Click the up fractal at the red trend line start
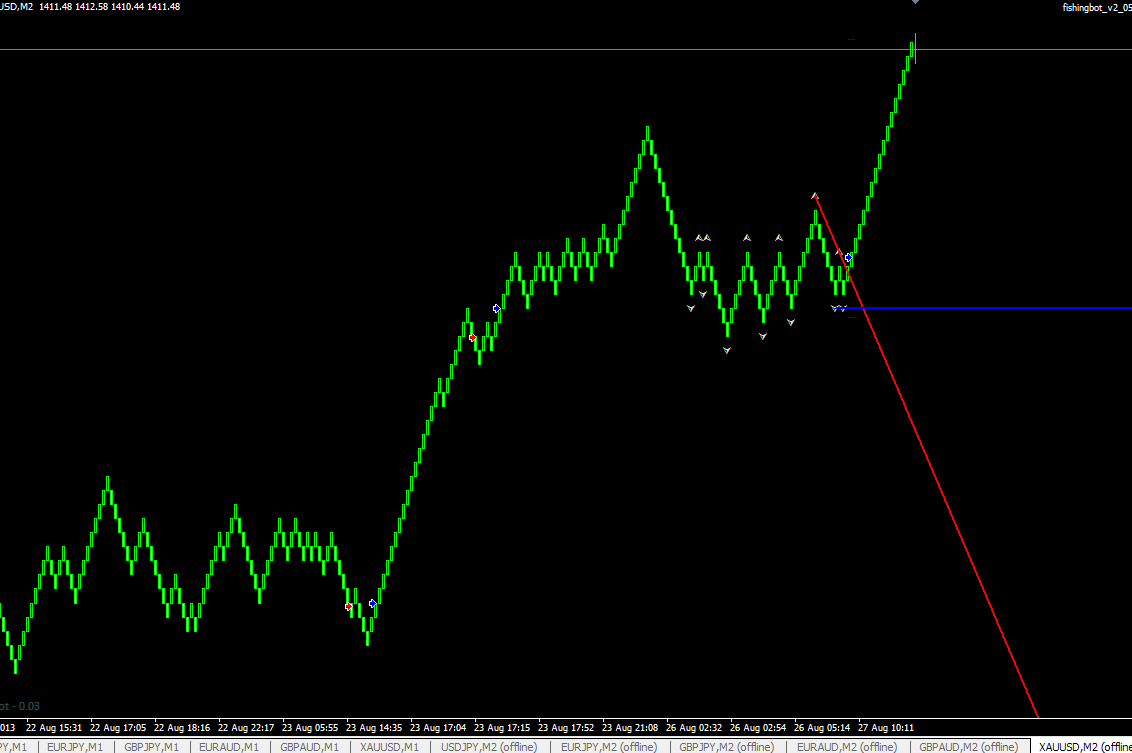 tap(814, 196)
